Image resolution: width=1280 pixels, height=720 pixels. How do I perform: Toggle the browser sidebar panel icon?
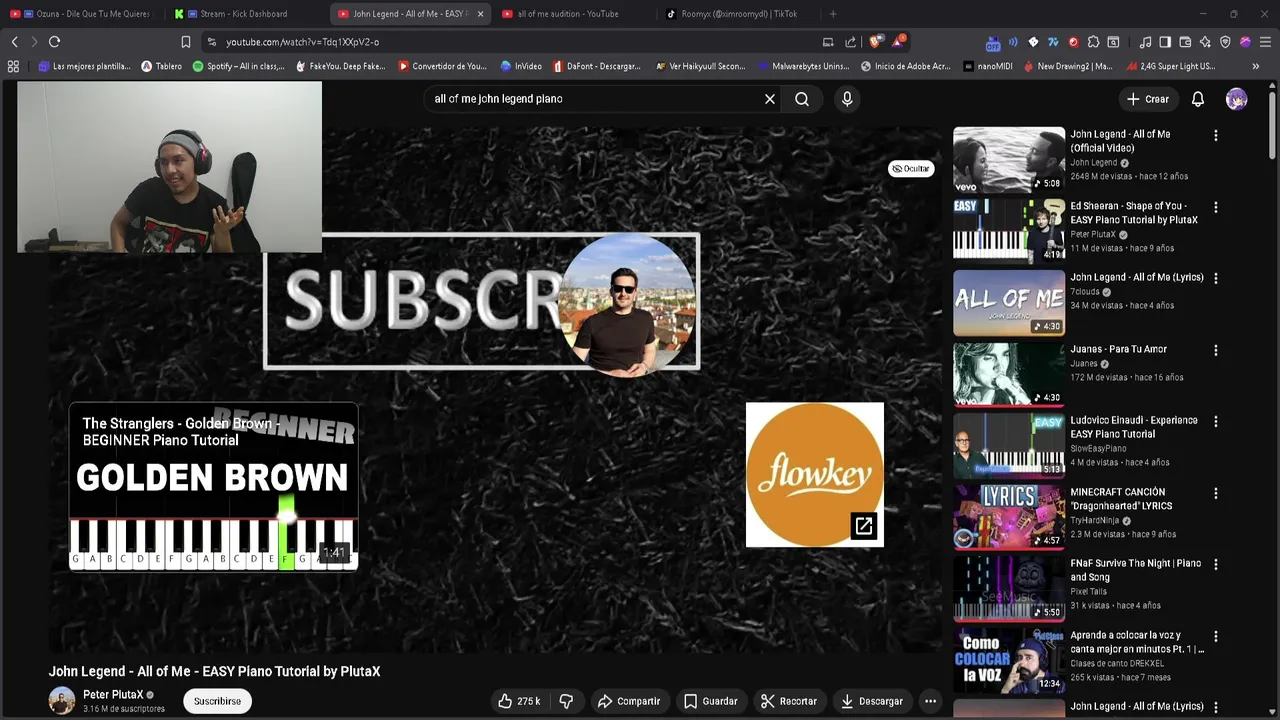click(x=1165, y=42)
